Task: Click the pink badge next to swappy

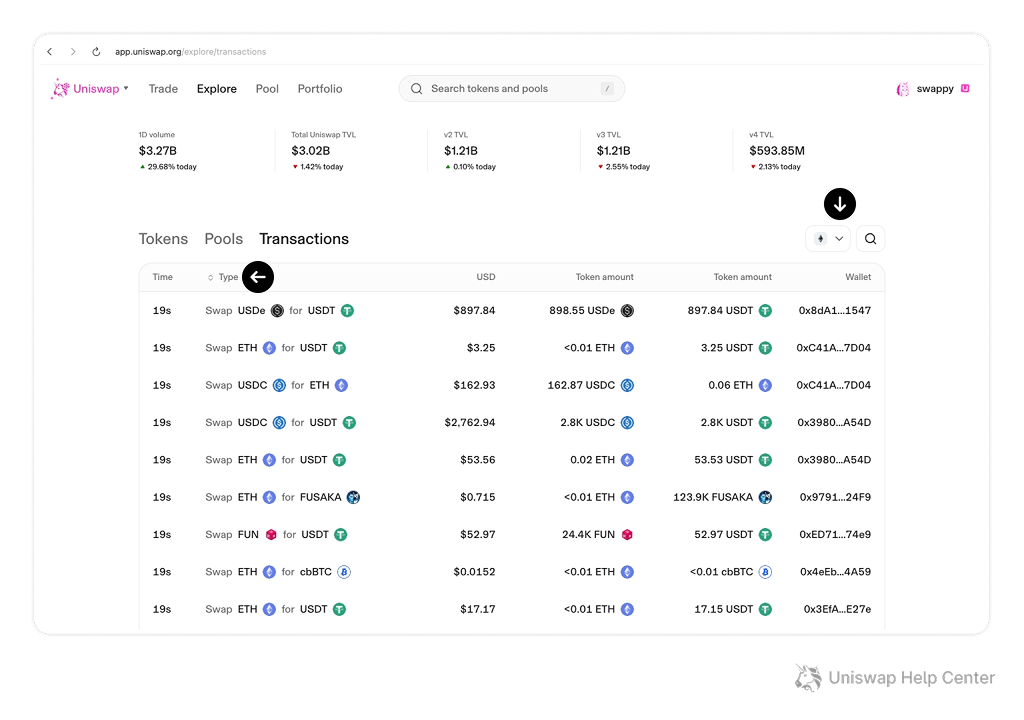Action: tap(965, 88)
